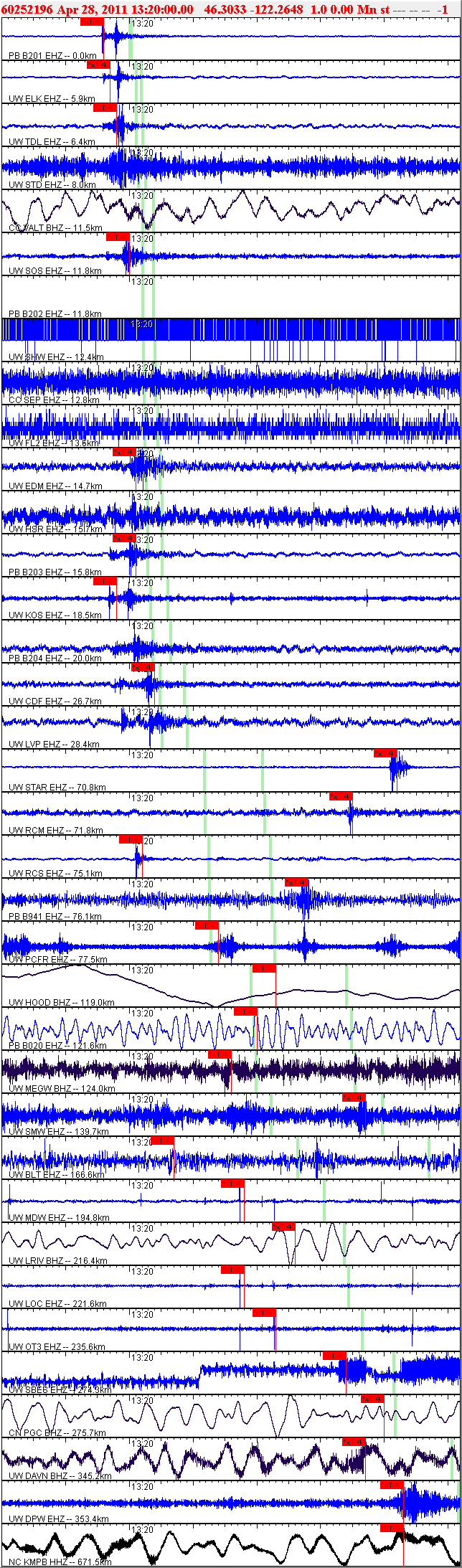Viewport: 462px width, 1568px height.
Task: Click the red pick marker on UW ELK trace
Action: click(98, 65)
